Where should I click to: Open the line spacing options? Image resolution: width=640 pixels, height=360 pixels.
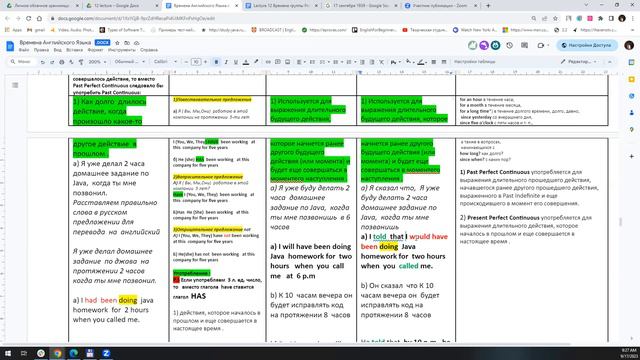pos(312,62)
